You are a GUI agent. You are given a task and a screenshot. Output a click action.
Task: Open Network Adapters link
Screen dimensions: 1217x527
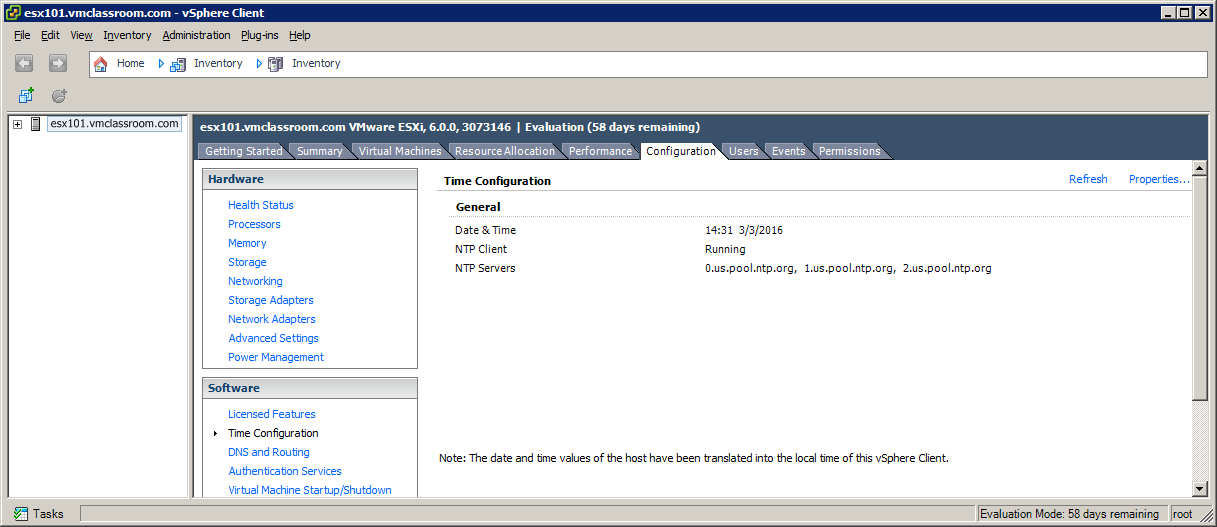pyautogui.click(x=272, y=319)
